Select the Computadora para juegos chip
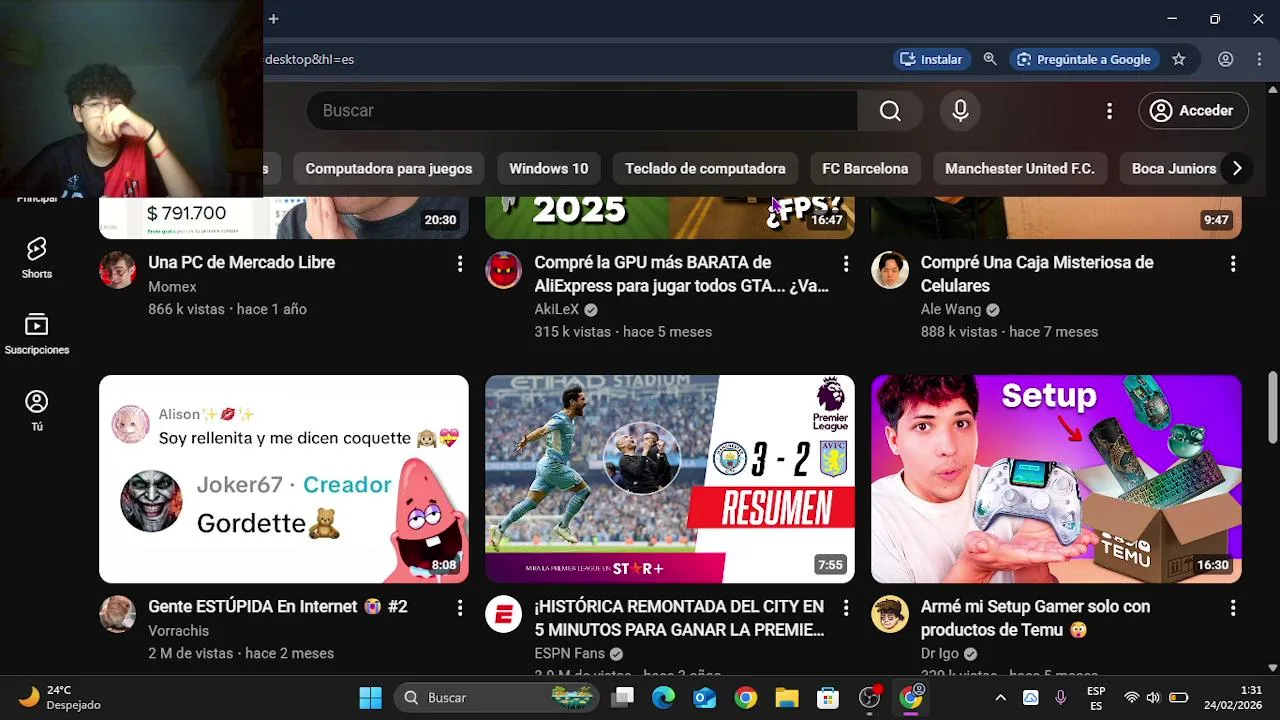Image resolution: width=1280 pixels, height=720 pixels. pos(389,169)
